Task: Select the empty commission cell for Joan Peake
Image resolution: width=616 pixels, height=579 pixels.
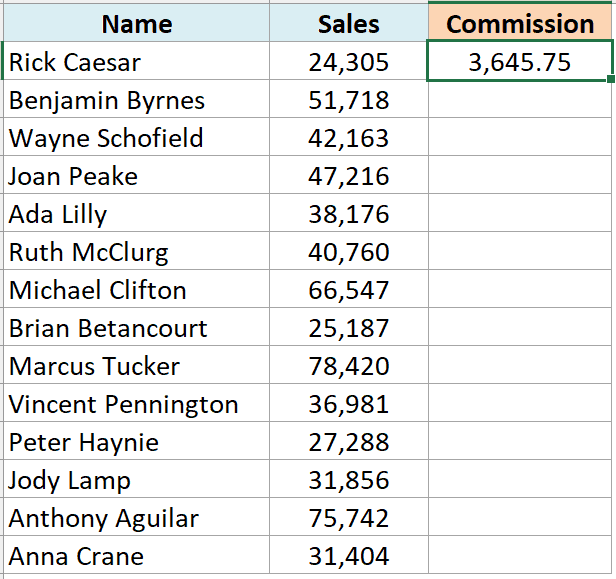Action: pos(519,175)
